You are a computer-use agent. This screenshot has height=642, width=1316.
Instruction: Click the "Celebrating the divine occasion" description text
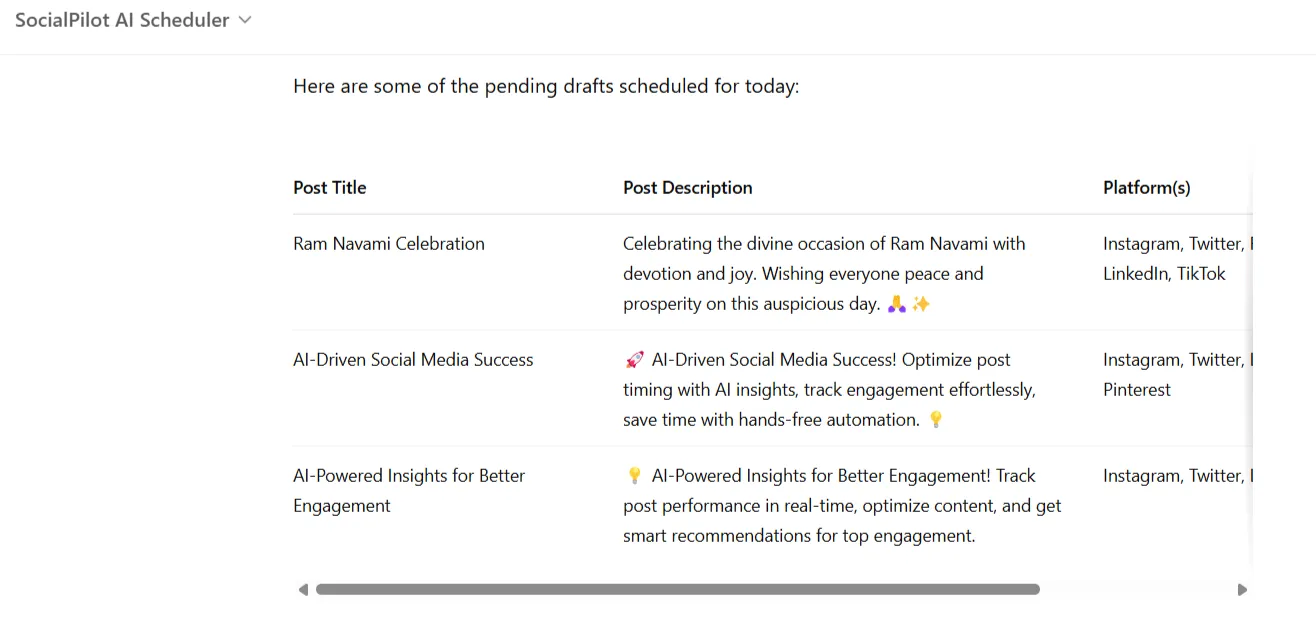824,244
